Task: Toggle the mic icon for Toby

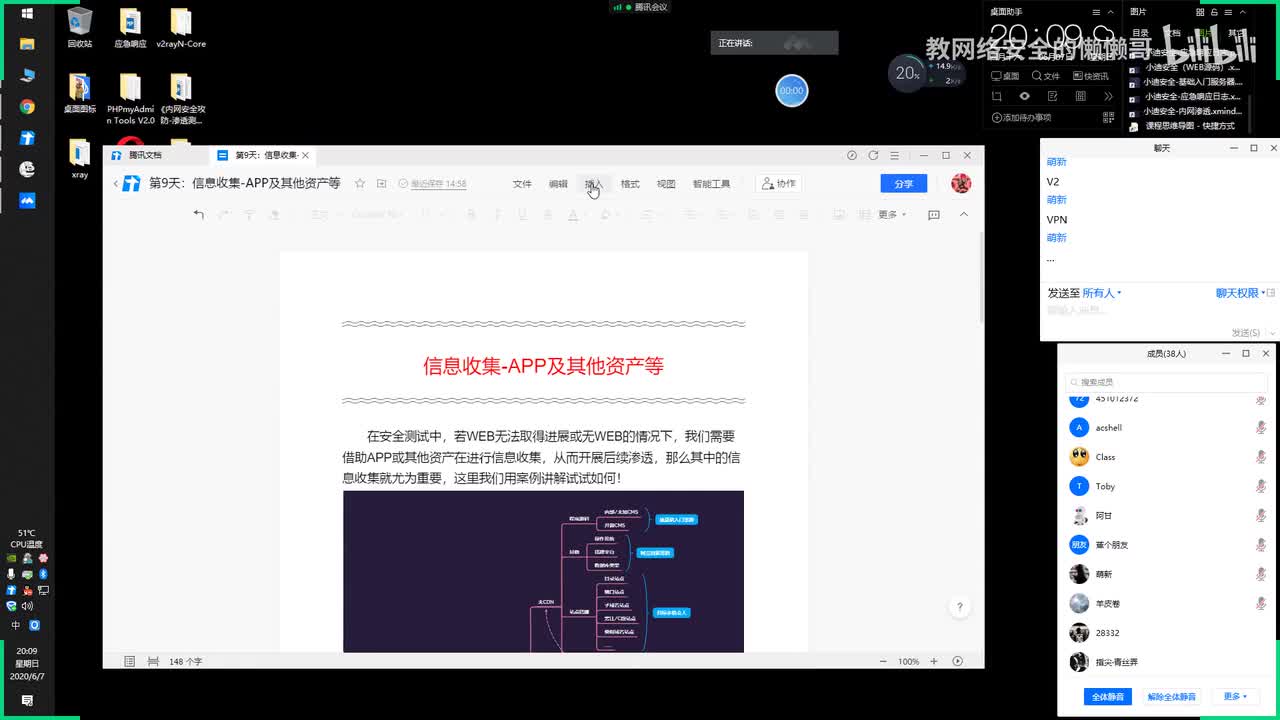Action: (x=1261, y=486)
